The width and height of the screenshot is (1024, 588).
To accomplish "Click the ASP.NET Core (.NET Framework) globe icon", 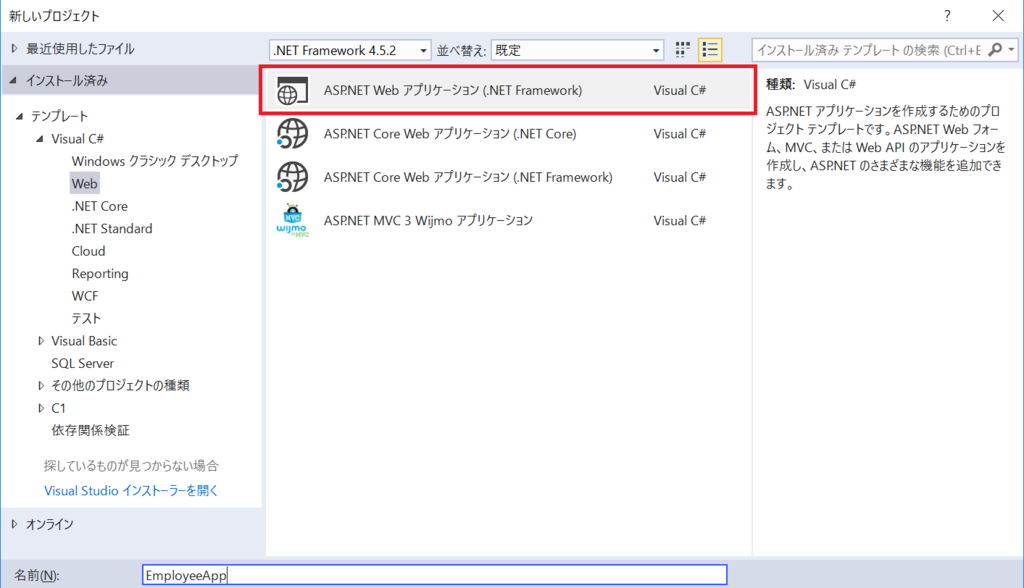I will point(292,177).
